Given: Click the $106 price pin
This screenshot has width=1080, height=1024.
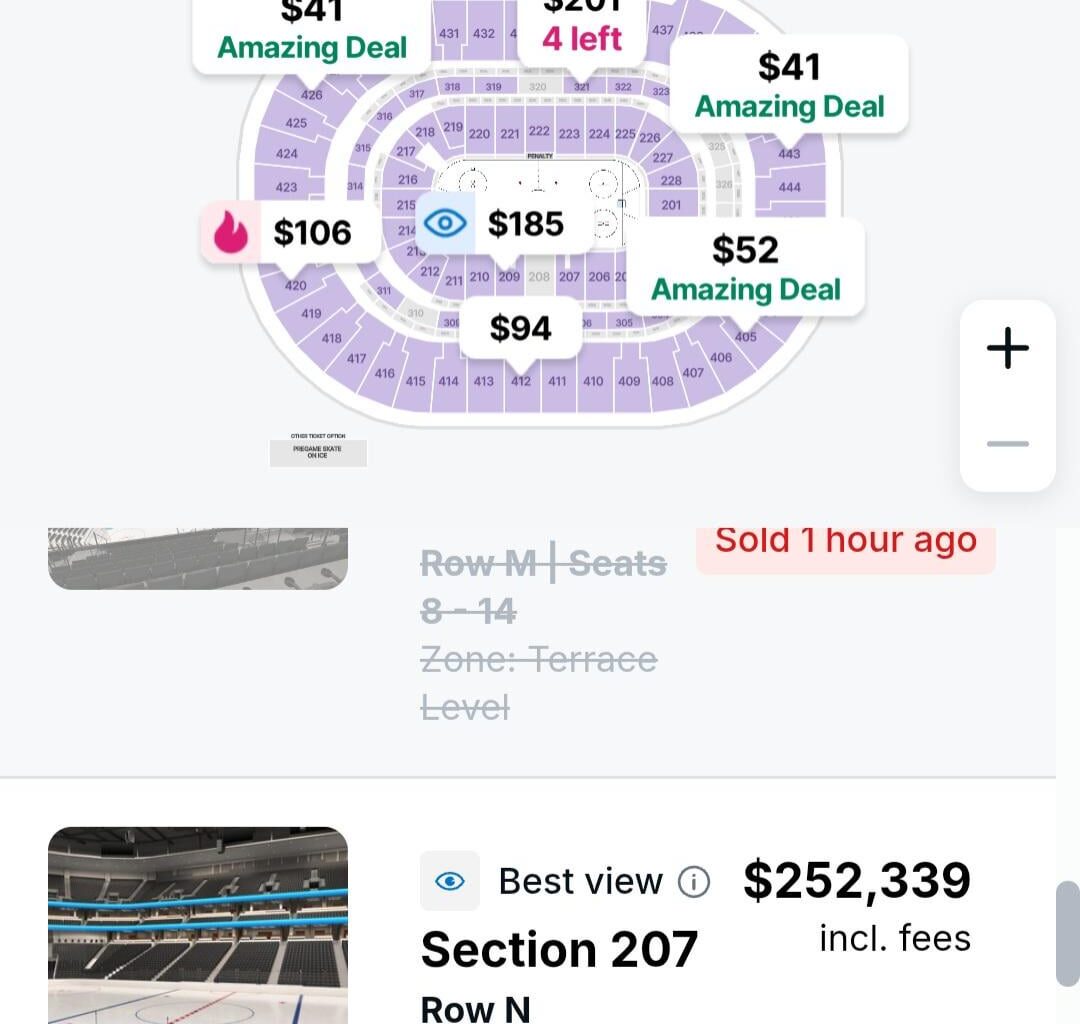Looking at the screenshot, I should [x=316, y=232].
